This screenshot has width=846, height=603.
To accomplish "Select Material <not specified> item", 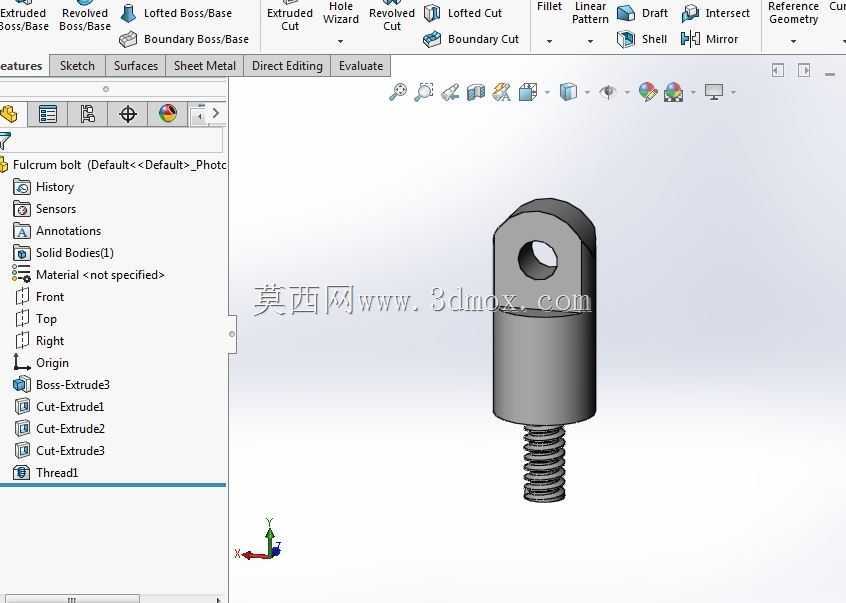I will point(88,275).
